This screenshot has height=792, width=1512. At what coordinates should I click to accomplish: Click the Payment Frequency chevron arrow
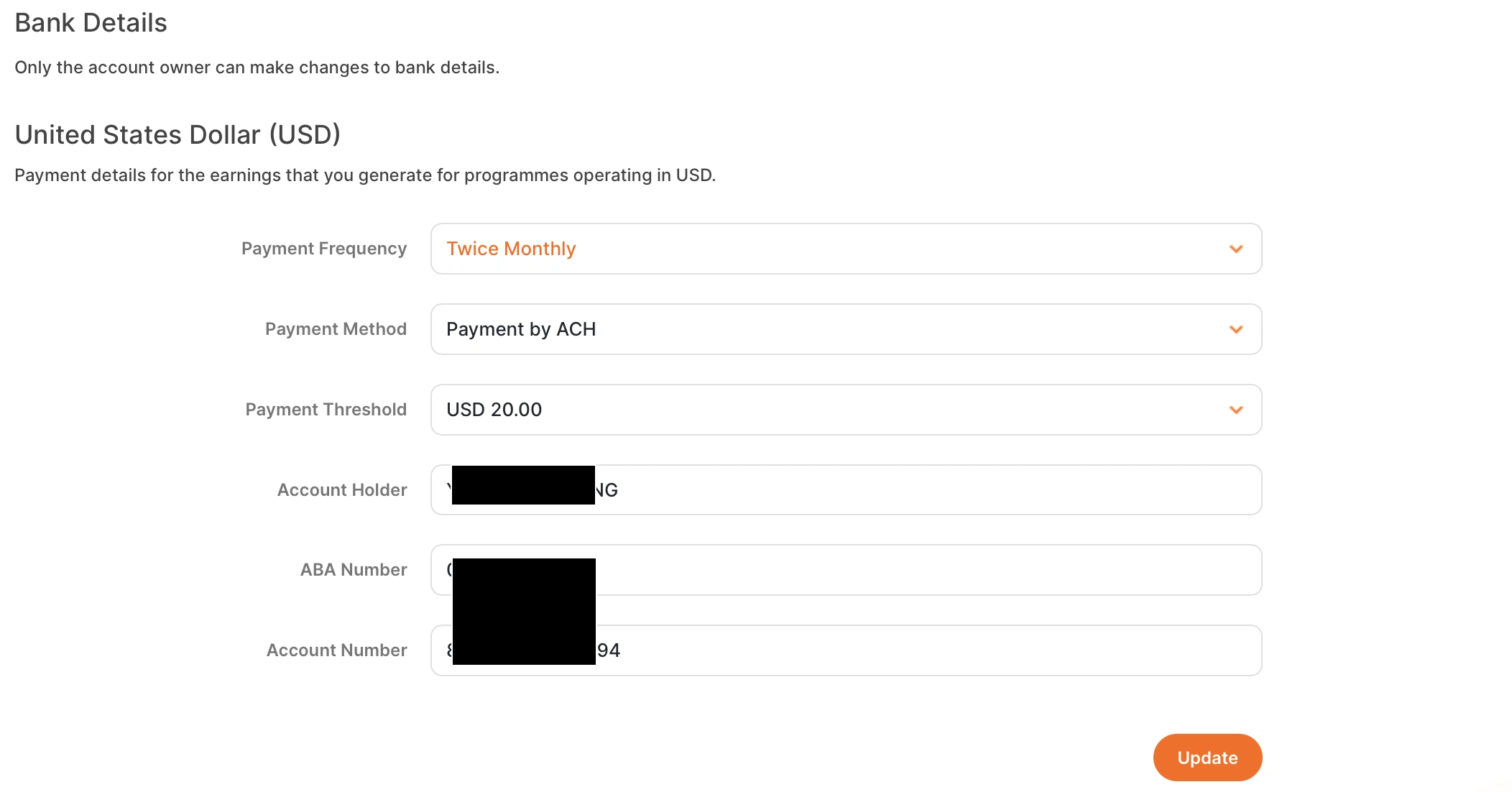click(x=1236, y=249)
